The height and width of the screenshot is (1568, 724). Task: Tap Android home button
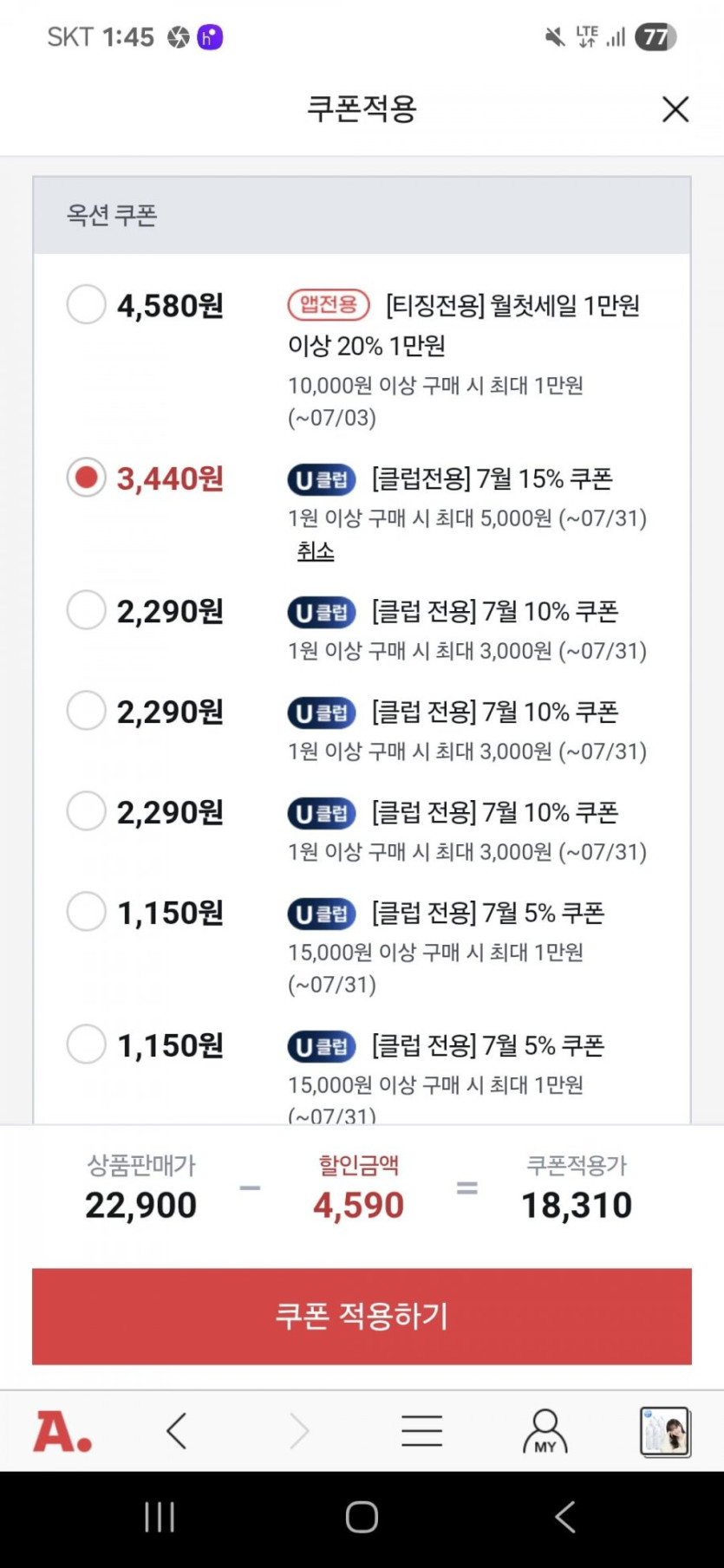click(x=362, y=1517)
